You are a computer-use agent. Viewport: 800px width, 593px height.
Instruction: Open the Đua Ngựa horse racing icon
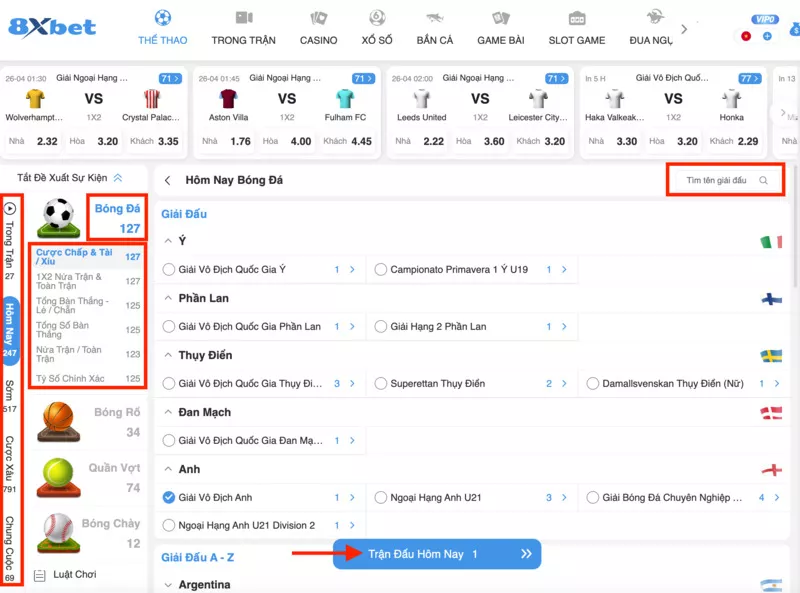pyautogui.click(x=655, y=17)
